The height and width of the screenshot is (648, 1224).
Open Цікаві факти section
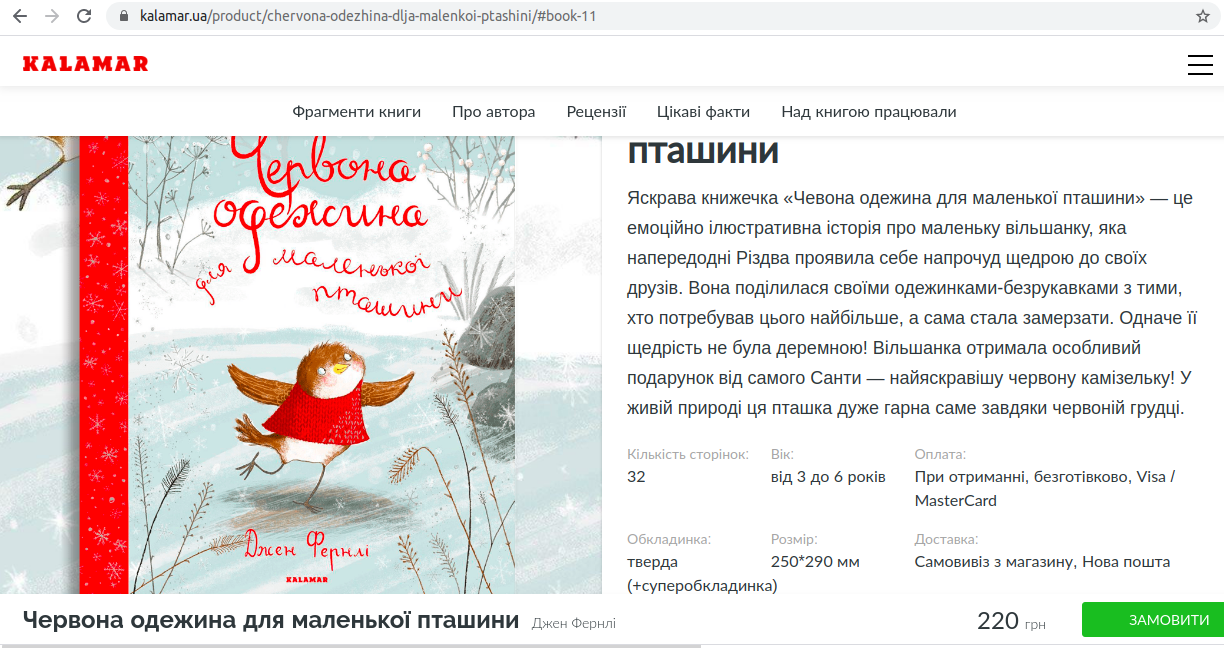coord(703,112)
